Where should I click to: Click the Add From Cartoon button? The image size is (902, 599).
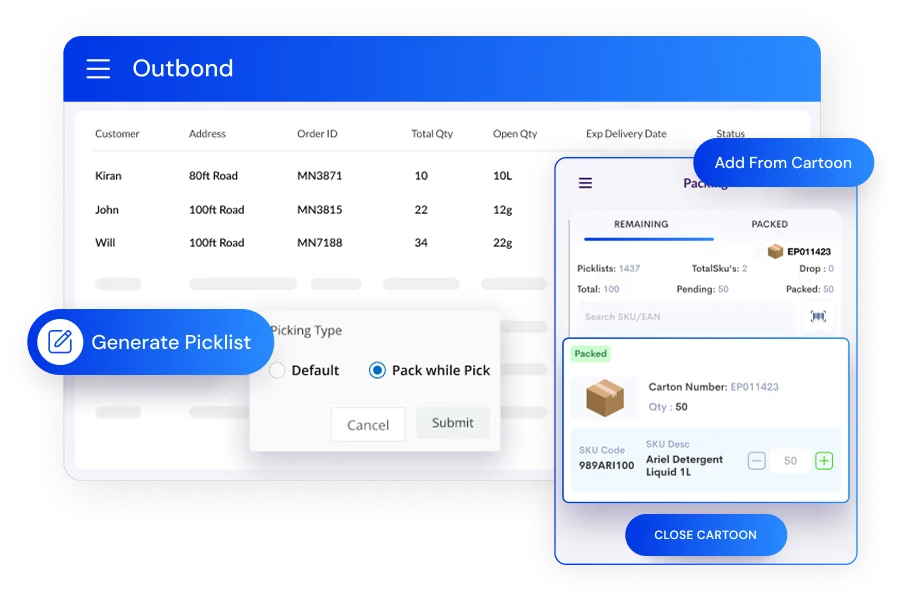point(783,163)
